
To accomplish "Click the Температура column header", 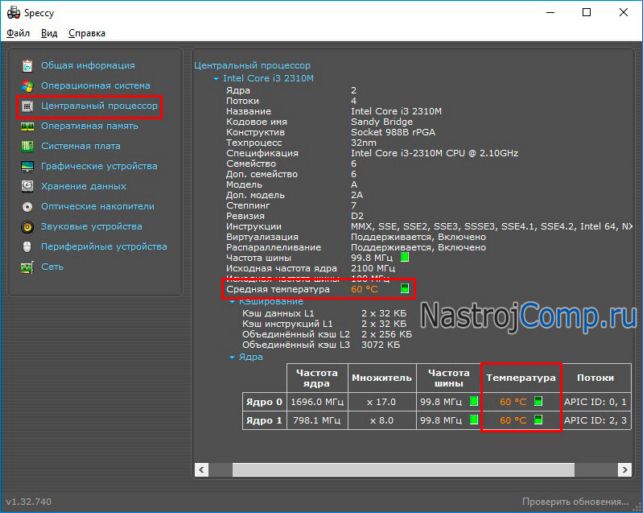I will pos(521,378).
